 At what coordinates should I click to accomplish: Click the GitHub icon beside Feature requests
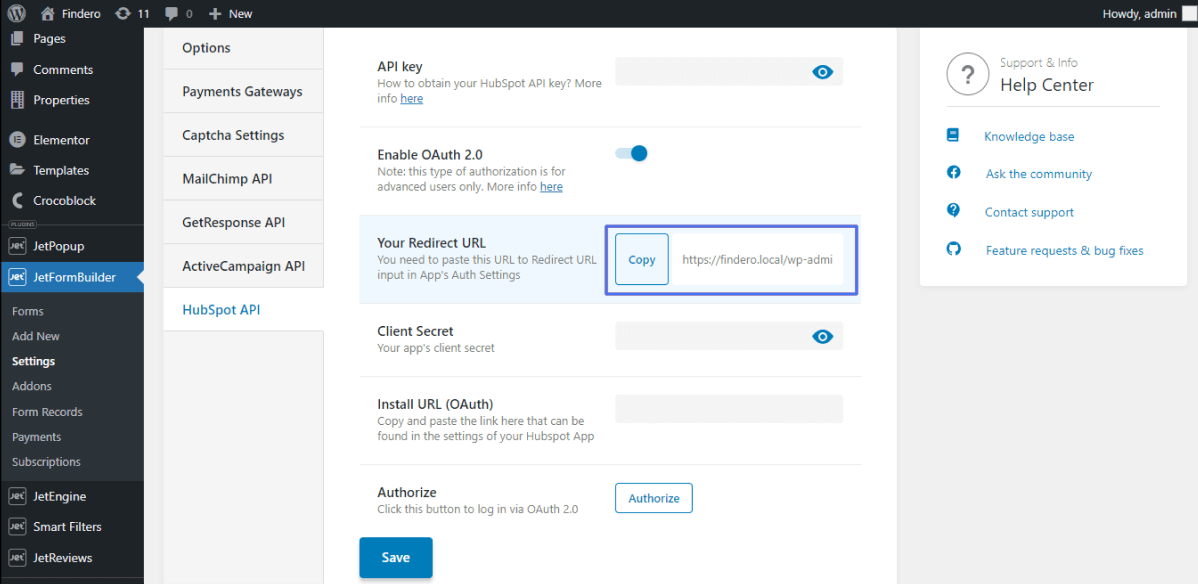pos(953,250)
